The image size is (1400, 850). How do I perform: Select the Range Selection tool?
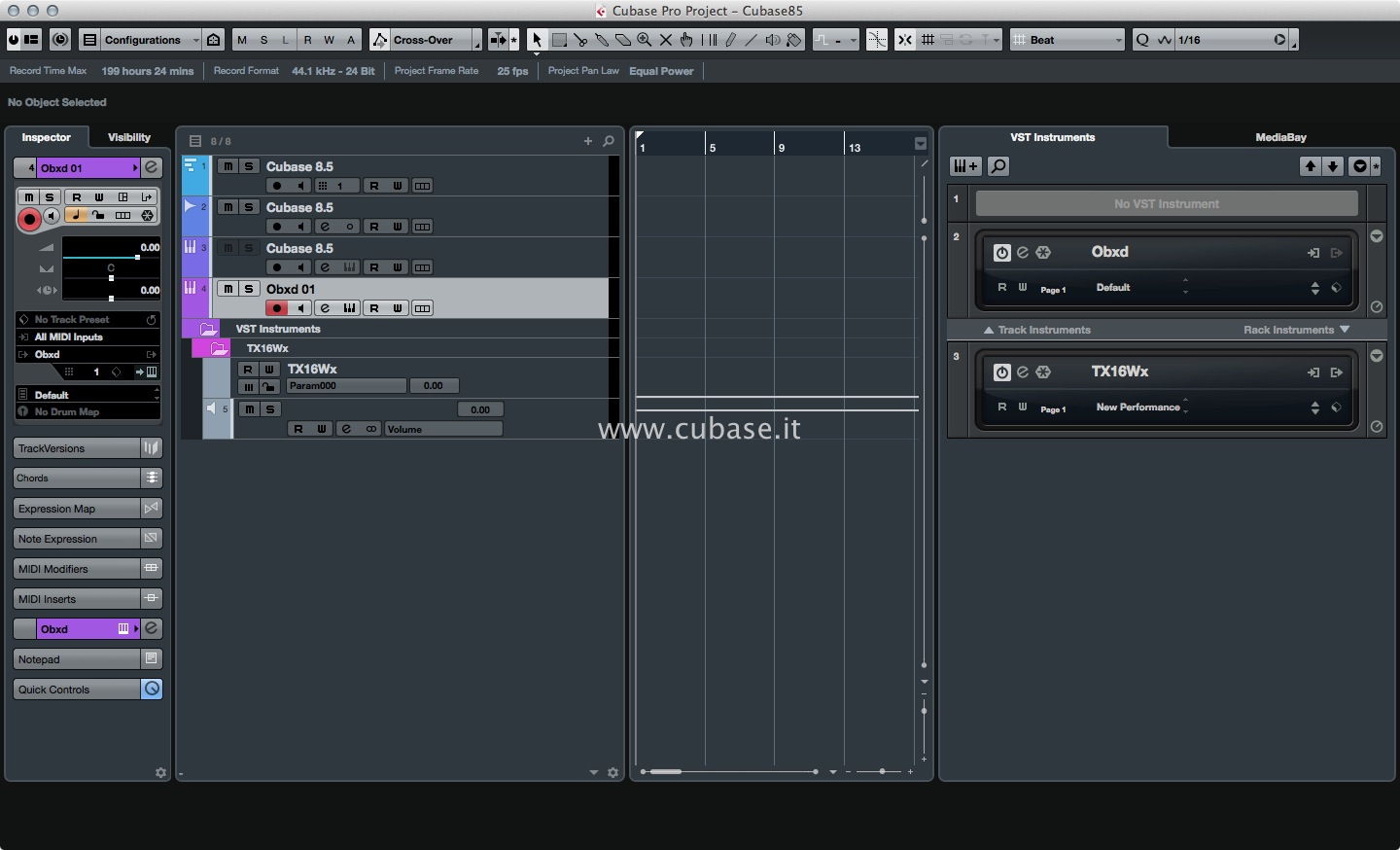[x=559, y=40]
